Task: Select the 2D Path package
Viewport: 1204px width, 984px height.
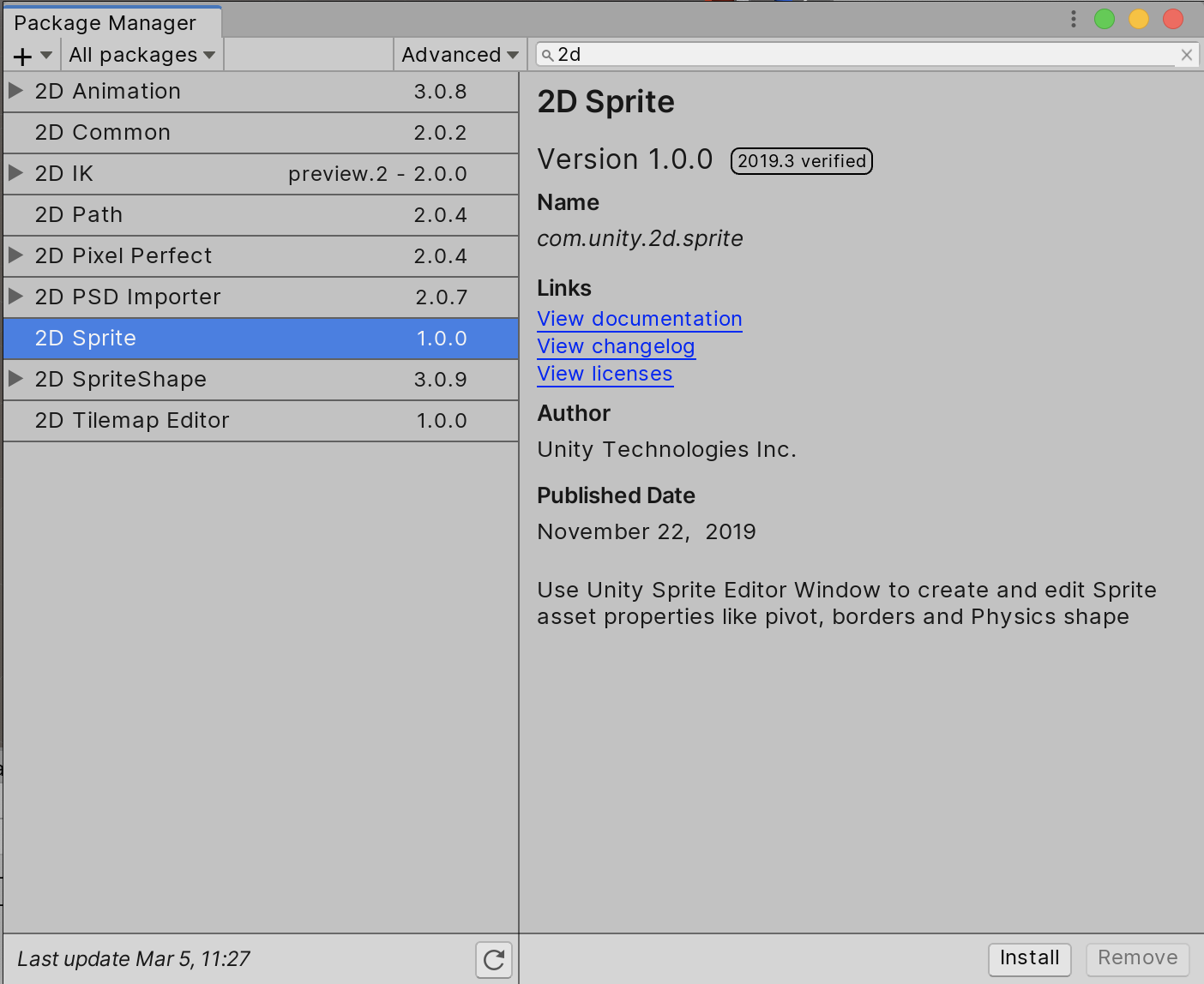Action: 261,215
